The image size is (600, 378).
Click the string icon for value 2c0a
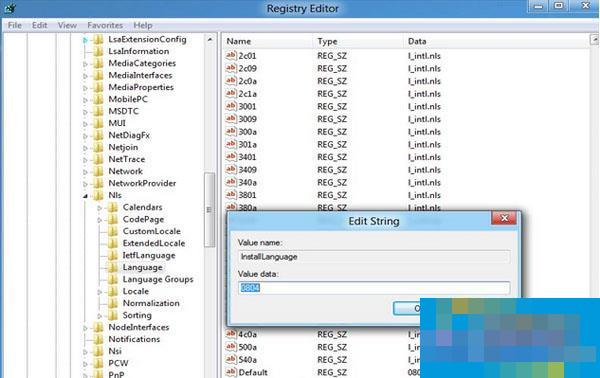[231, 81]
